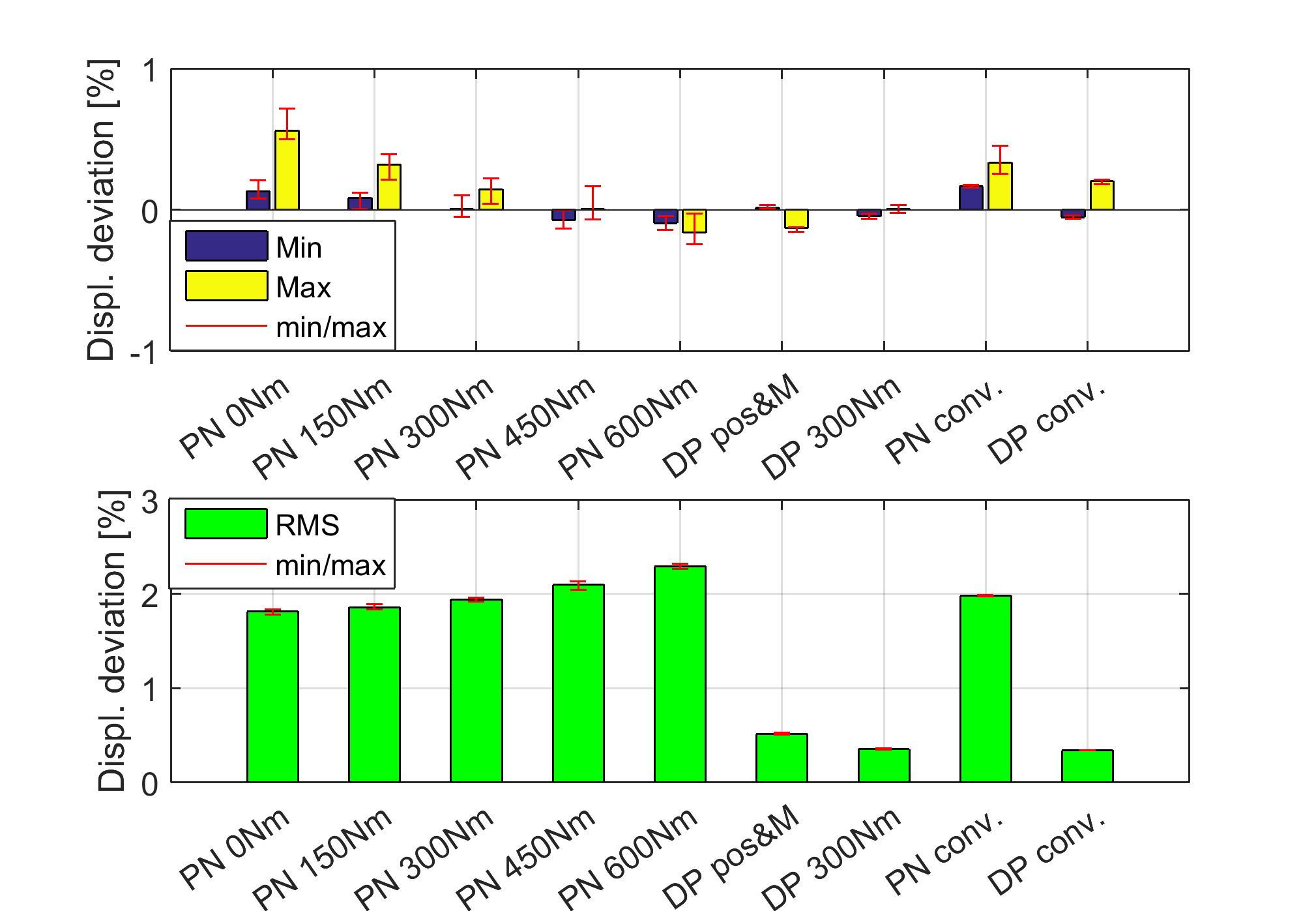Click 'PN 450Nm' label under top chart
Screen dimensions: 1316x911
526,427
